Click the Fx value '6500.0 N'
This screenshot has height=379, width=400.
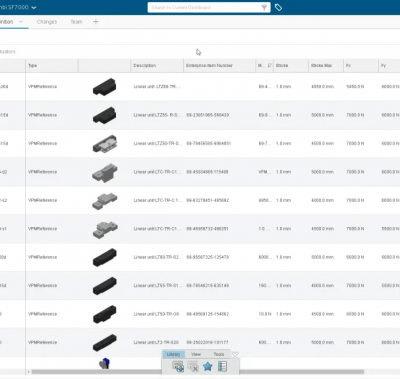[x=355, y=314]
